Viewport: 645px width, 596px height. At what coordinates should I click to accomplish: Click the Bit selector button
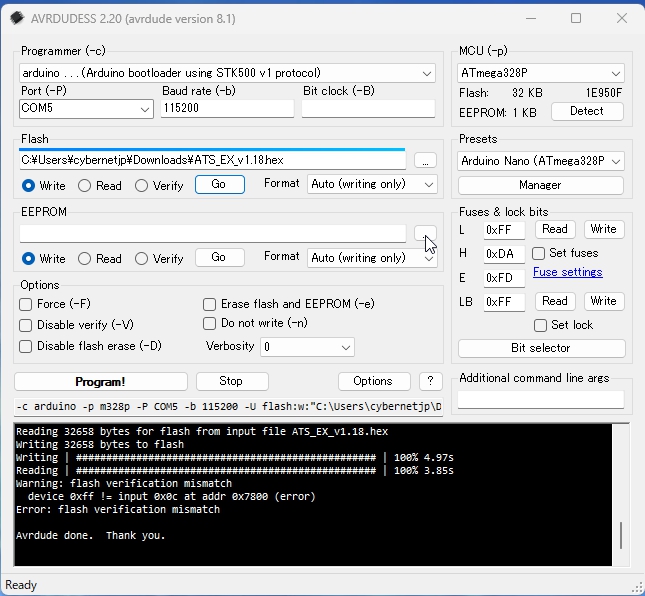540,348
